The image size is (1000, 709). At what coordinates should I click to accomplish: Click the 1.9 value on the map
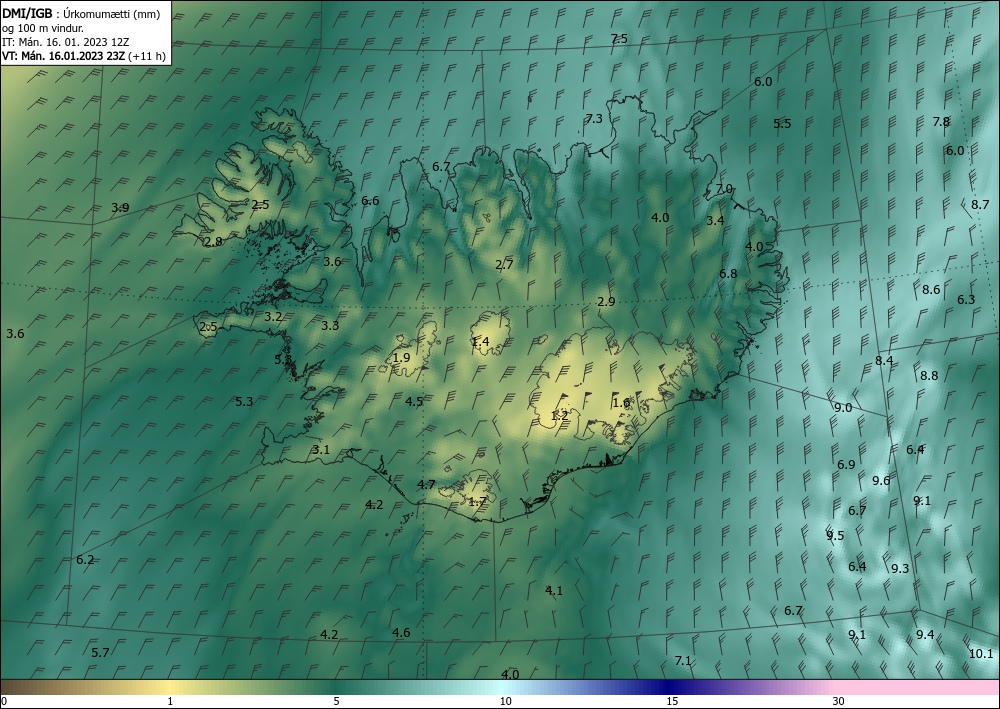point(401,358)
